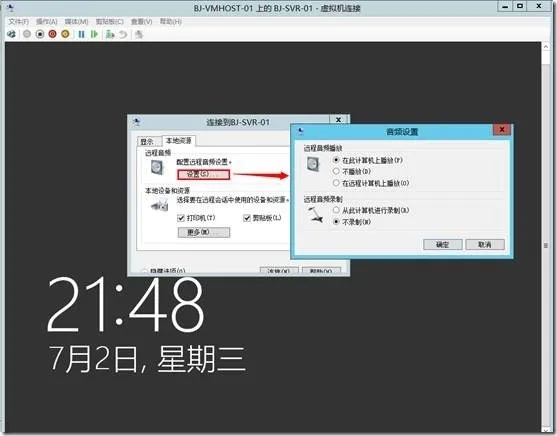Screen dimensions: 557x436
Task: Click the microphone icon in 远程音频录制 section
Action: tap(315, 215)
